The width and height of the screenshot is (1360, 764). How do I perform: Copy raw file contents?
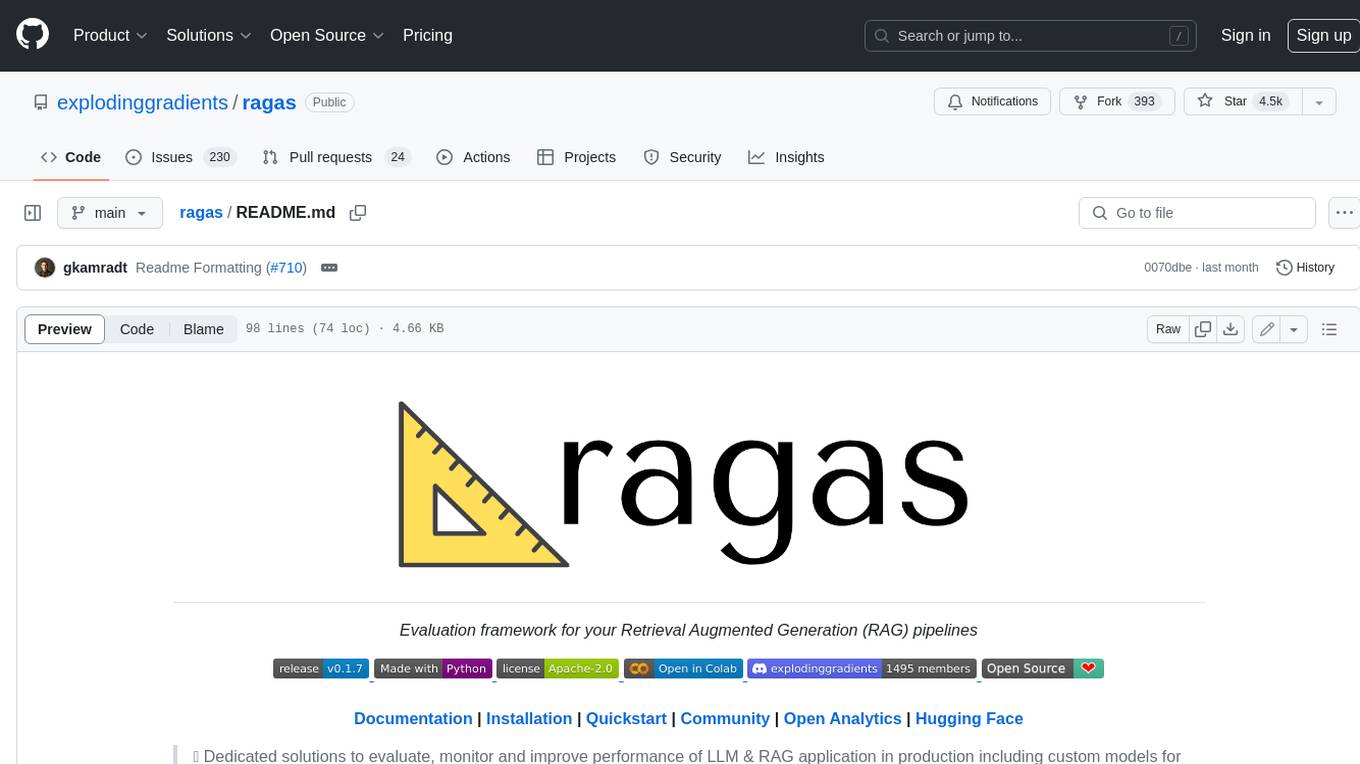pyautogui.click(x=1203, y=329)
